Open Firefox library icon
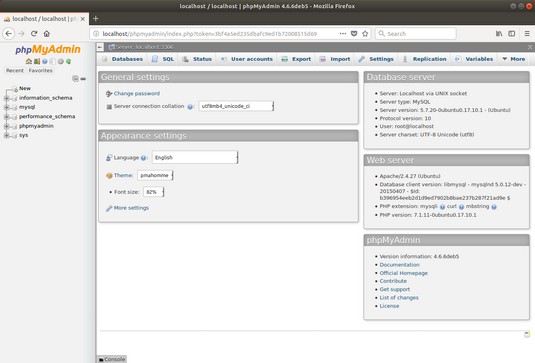Viewport: 535px width, 363px height. 499,33
